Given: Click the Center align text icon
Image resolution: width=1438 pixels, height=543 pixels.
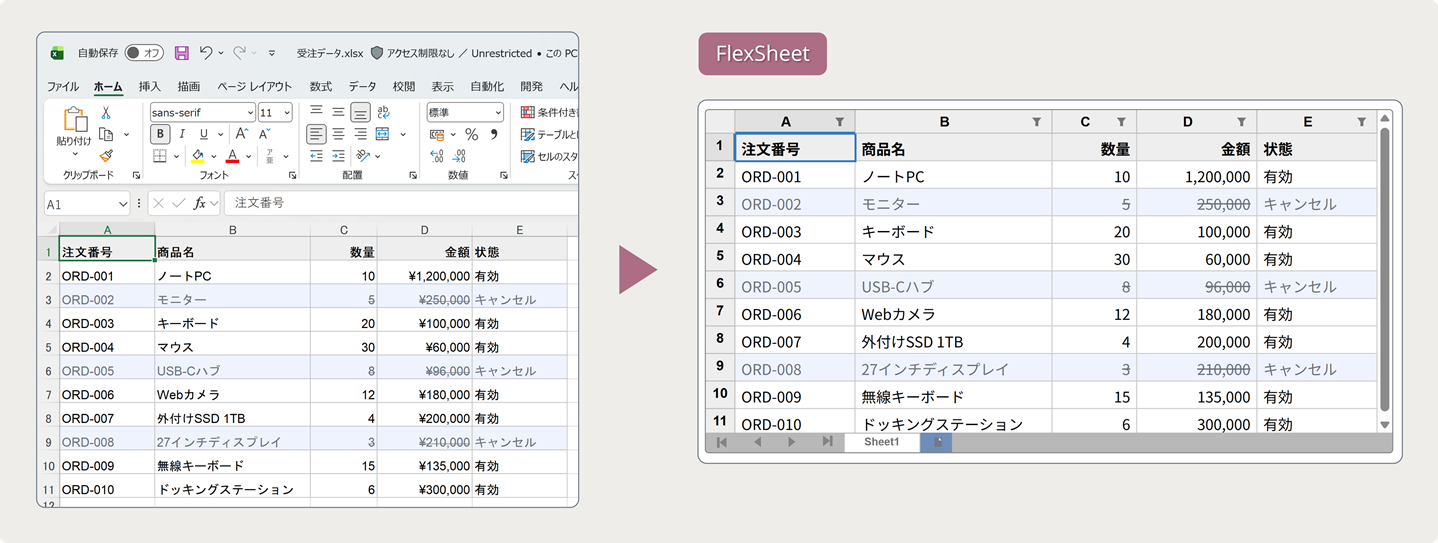Looking at the screenshot, I should click(338, 134).
